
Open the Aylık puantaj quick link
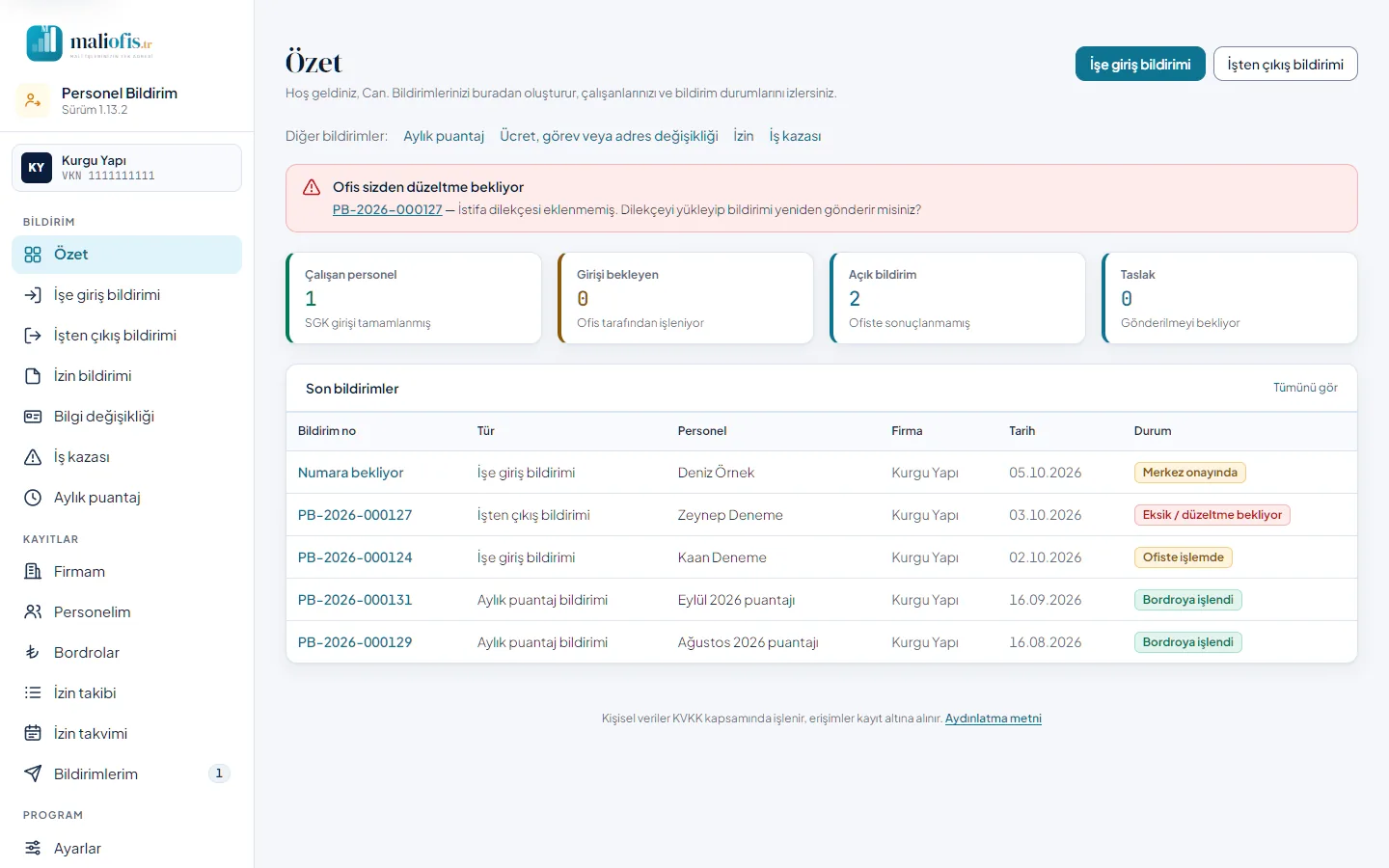(444, 136)
